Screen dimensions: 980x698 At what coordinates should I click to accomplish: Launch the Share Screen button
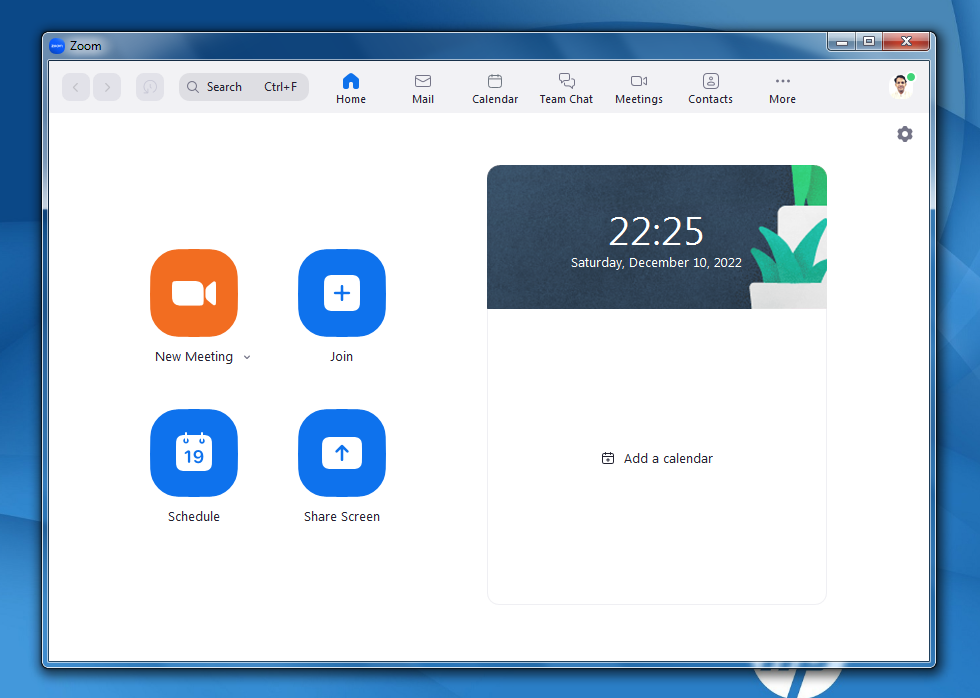342,452
